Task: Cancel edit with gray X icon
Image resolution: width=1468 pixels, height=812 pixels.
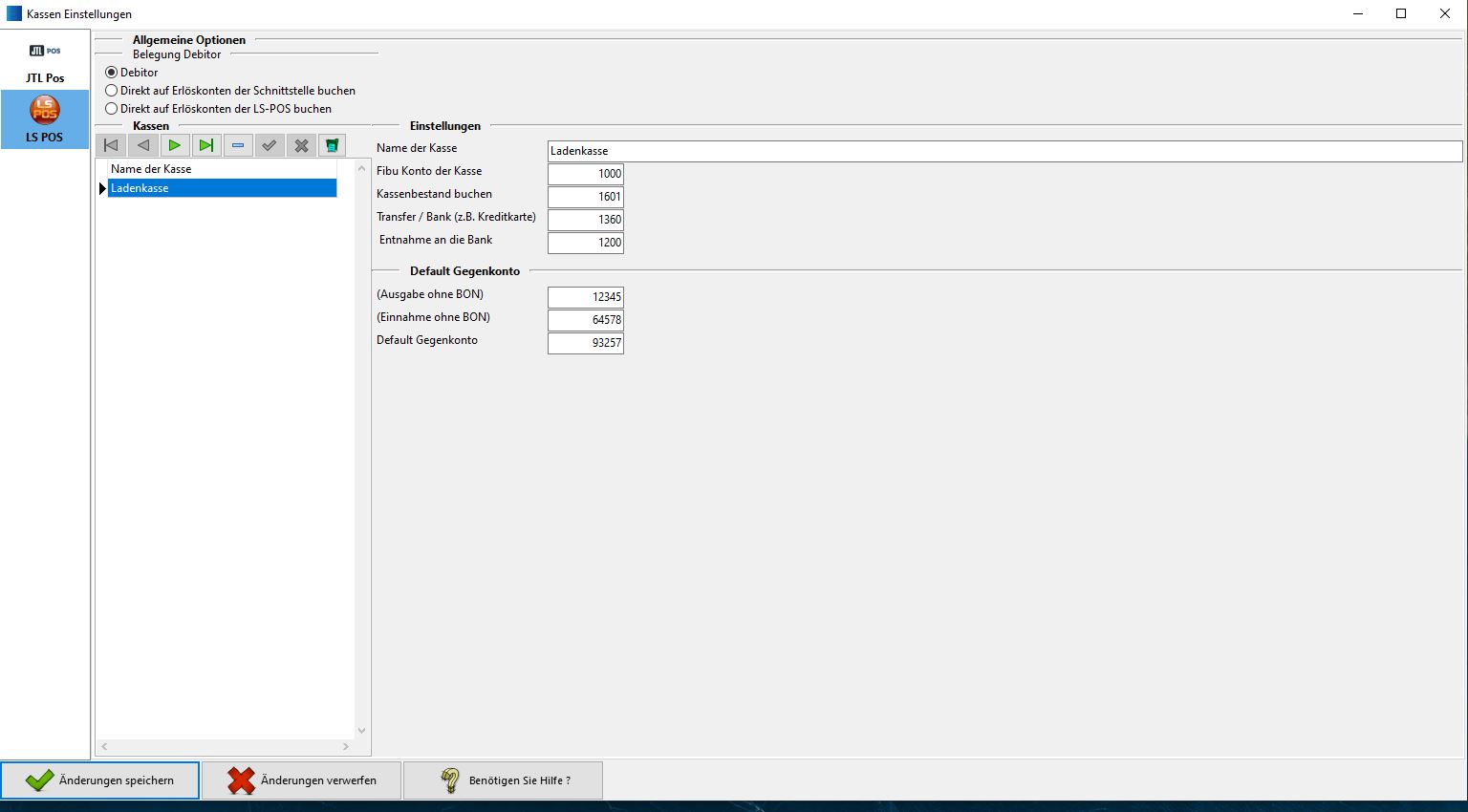Action: tap(301, 145)
